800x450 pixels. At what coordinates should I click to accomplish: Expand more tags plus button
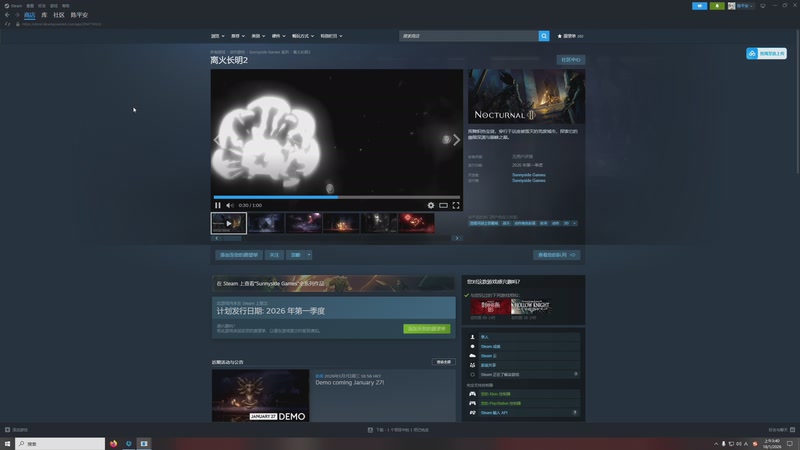click(574, 223)
